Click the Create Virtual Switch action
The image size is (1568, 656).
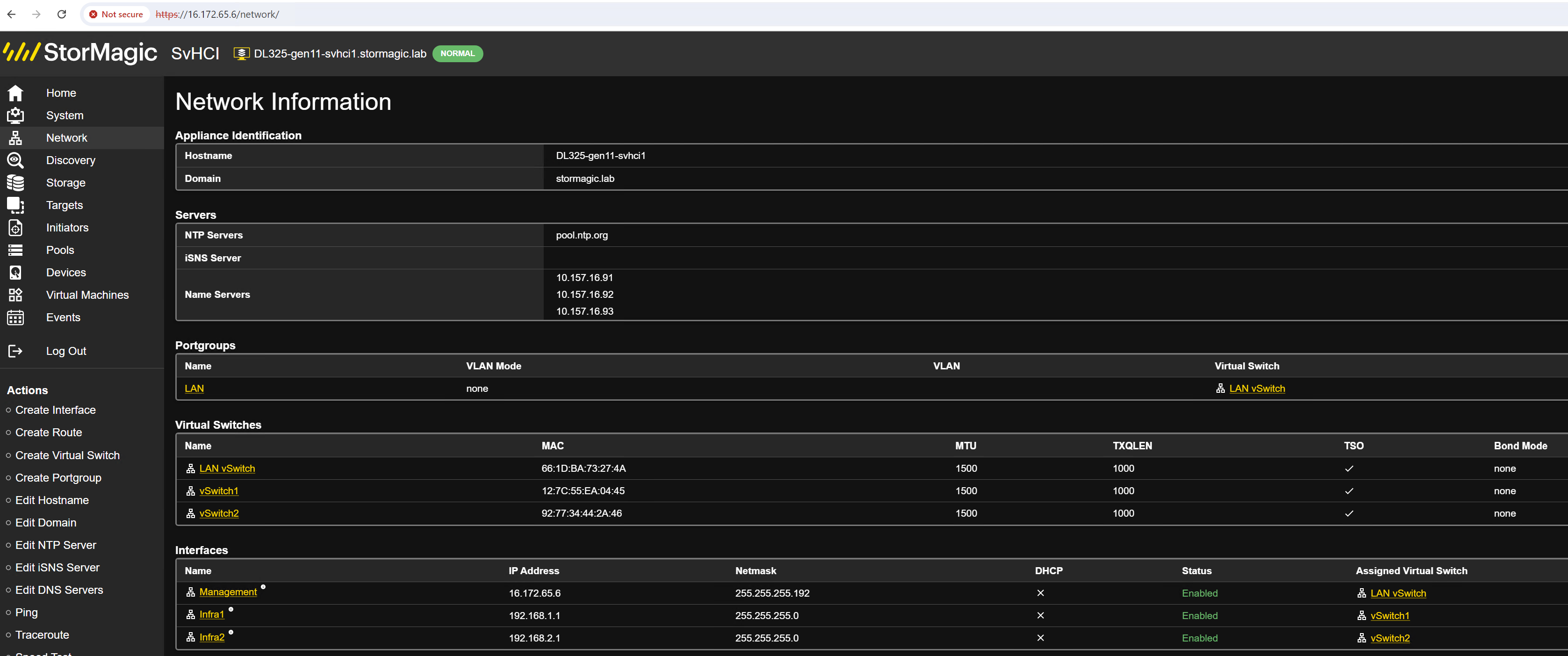pos(68,455)
